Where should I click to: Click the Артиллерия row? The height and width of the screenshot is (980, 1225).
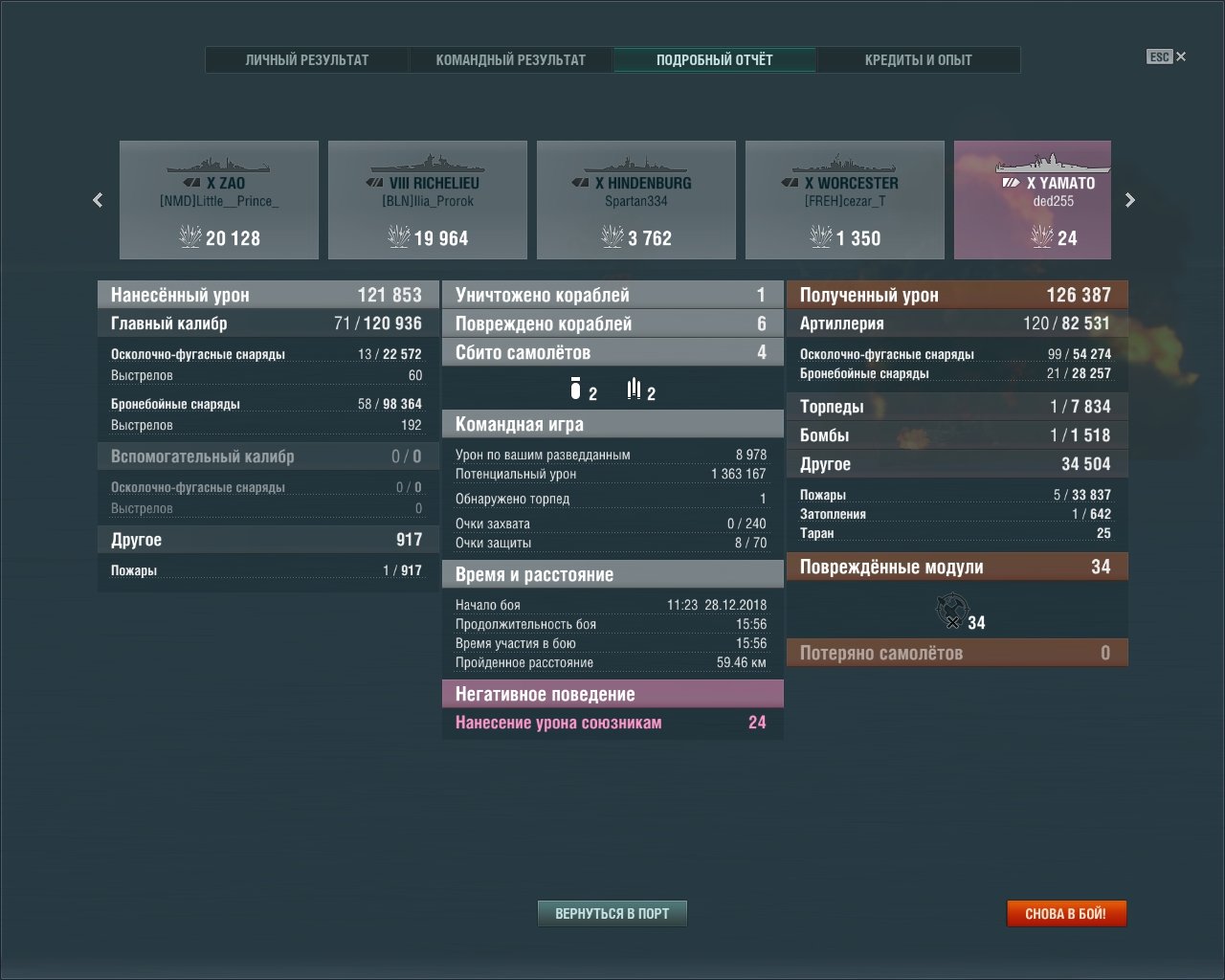[x=957, y=323]
